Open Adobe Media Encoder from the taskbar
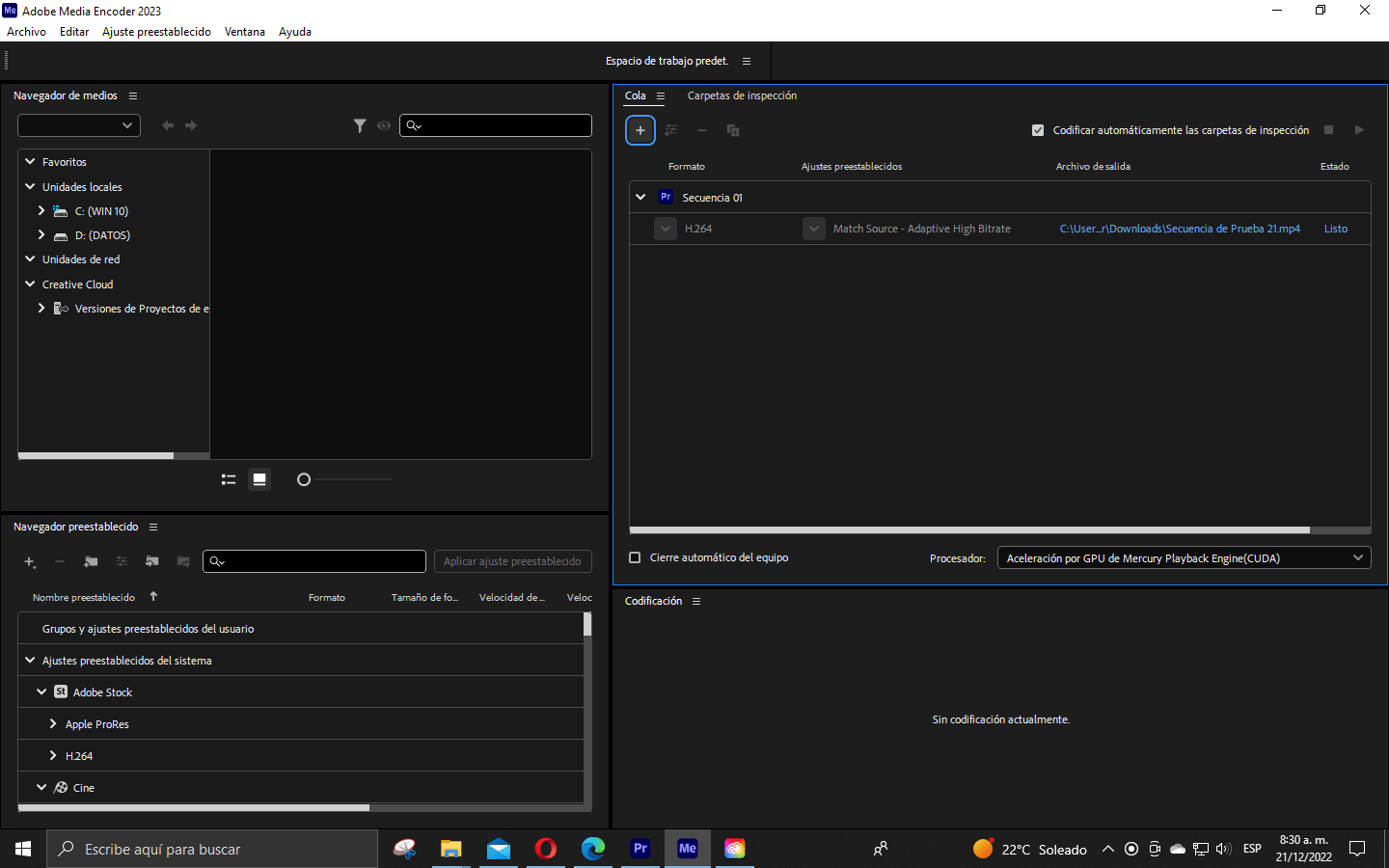Viewport: 1389px width, 868px height. (x=687, y=849)
